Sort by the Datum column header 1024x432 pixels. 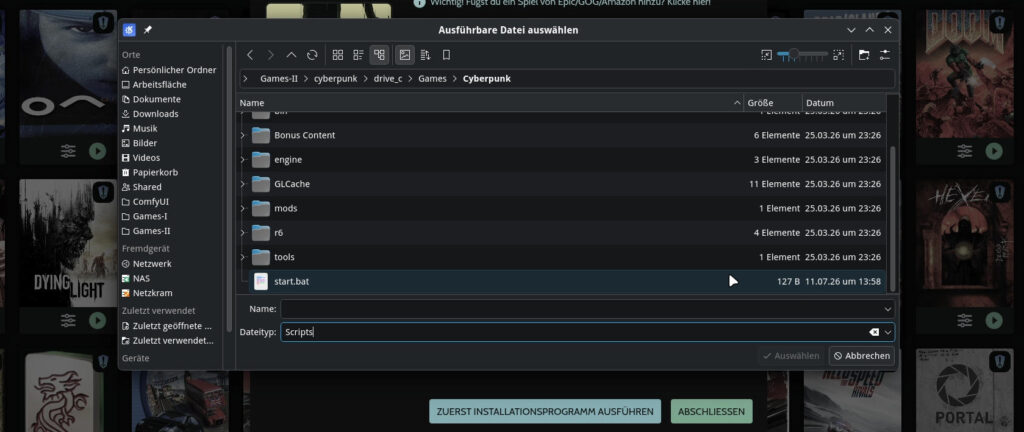(844, 103)
